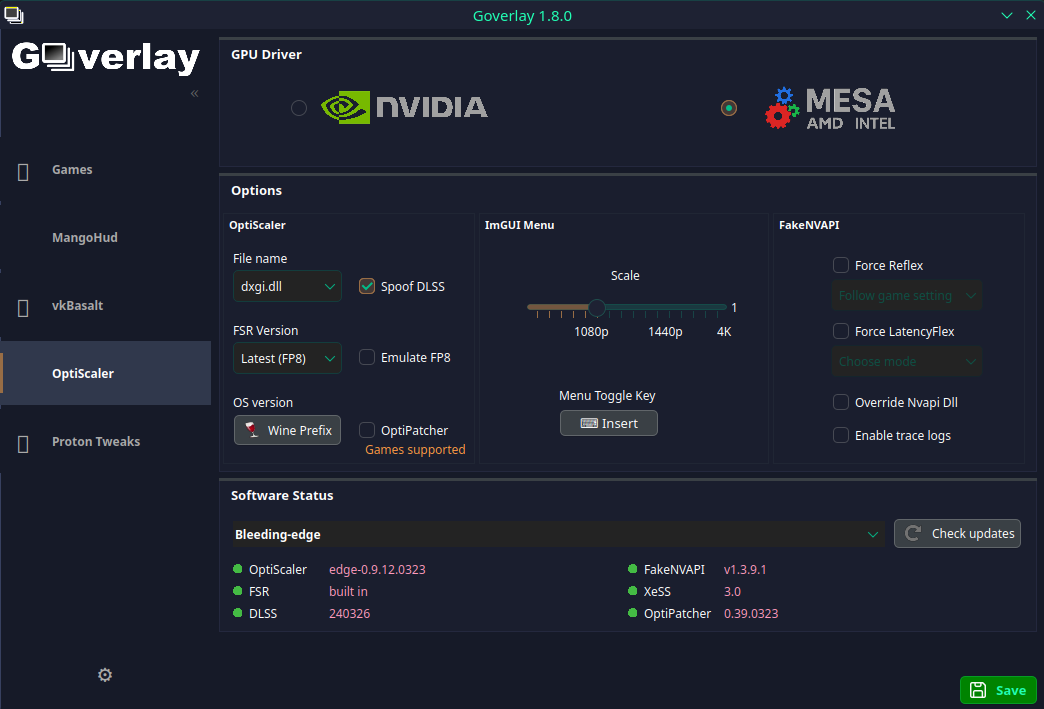The height and width of the screenshot is (709, 1044).
Task: Click the floppy disk icon on Save
Action: (x=978, y=690)
